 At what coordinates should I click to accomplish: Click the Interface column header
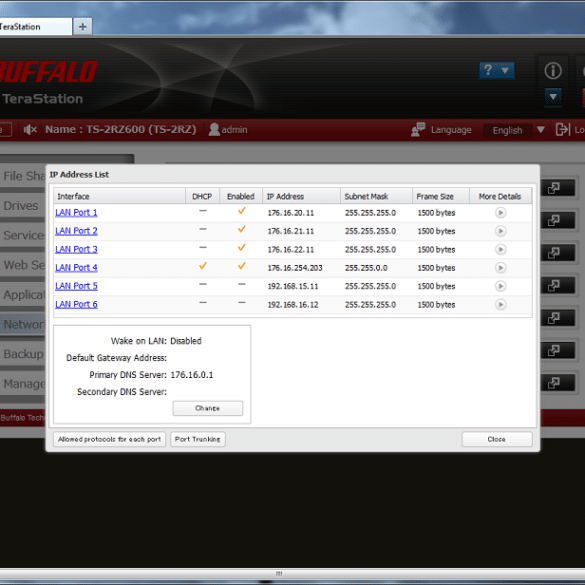(x=119, y=196)
